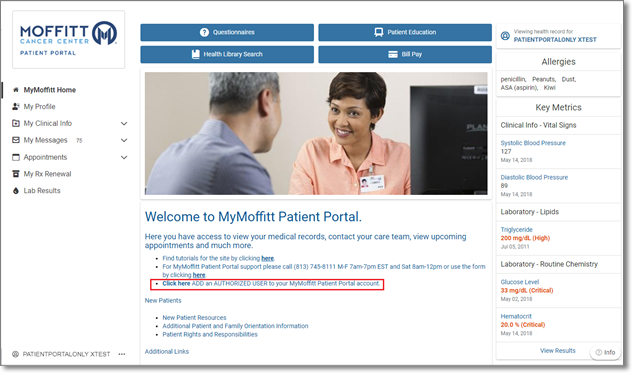The height and width of the screenshot is (375, 634).
Task: Click '200 mg/dL (High)' triglyceride value
Action: [525, 238]
